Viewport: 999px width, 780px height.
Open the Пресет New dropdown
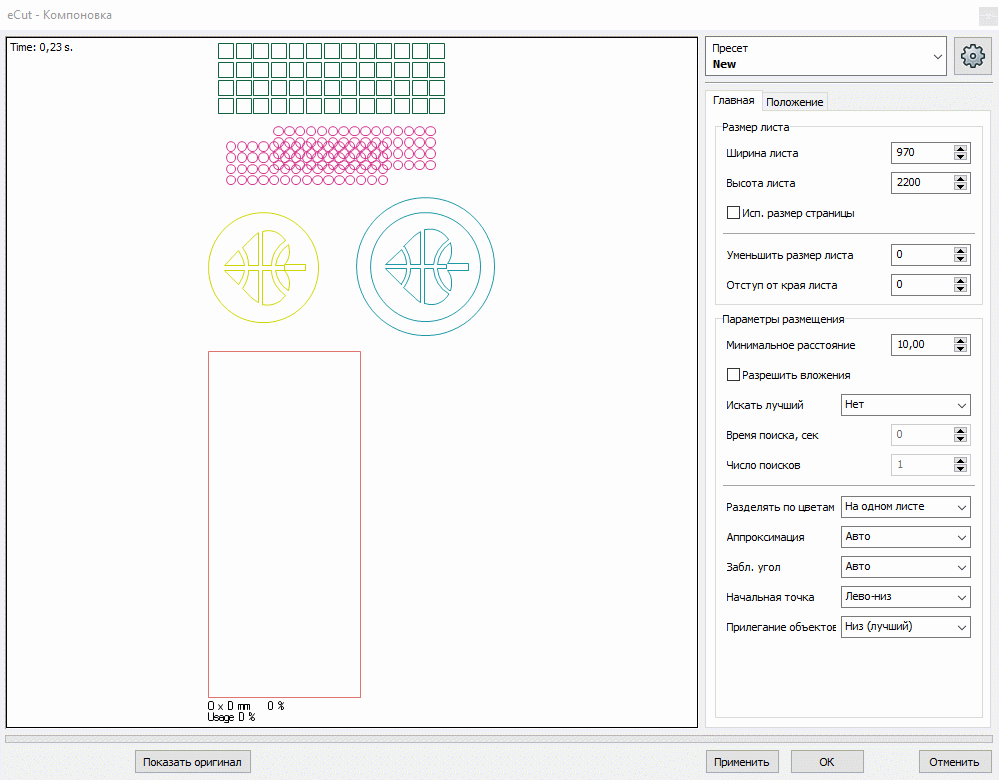pyautogui.click(x=826, y=56)
